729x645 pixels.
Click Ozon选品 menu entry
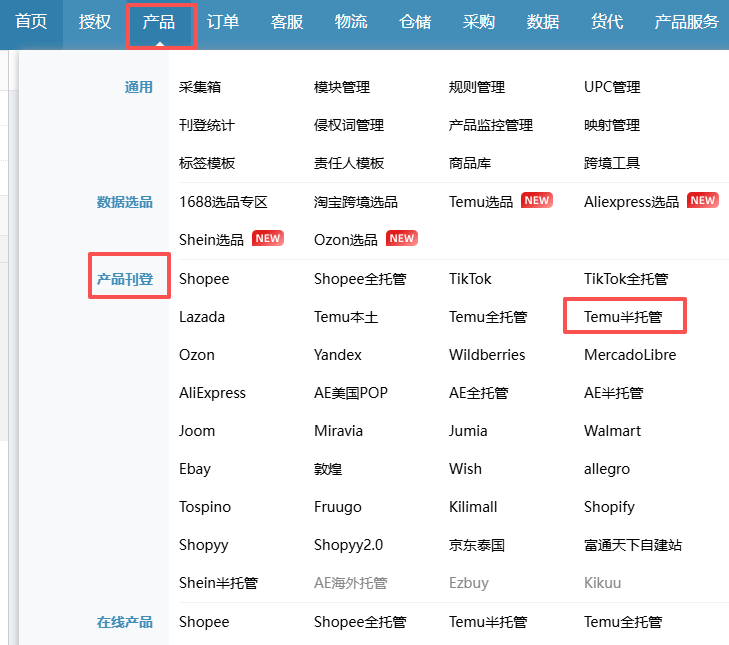(x=345, y=239)
